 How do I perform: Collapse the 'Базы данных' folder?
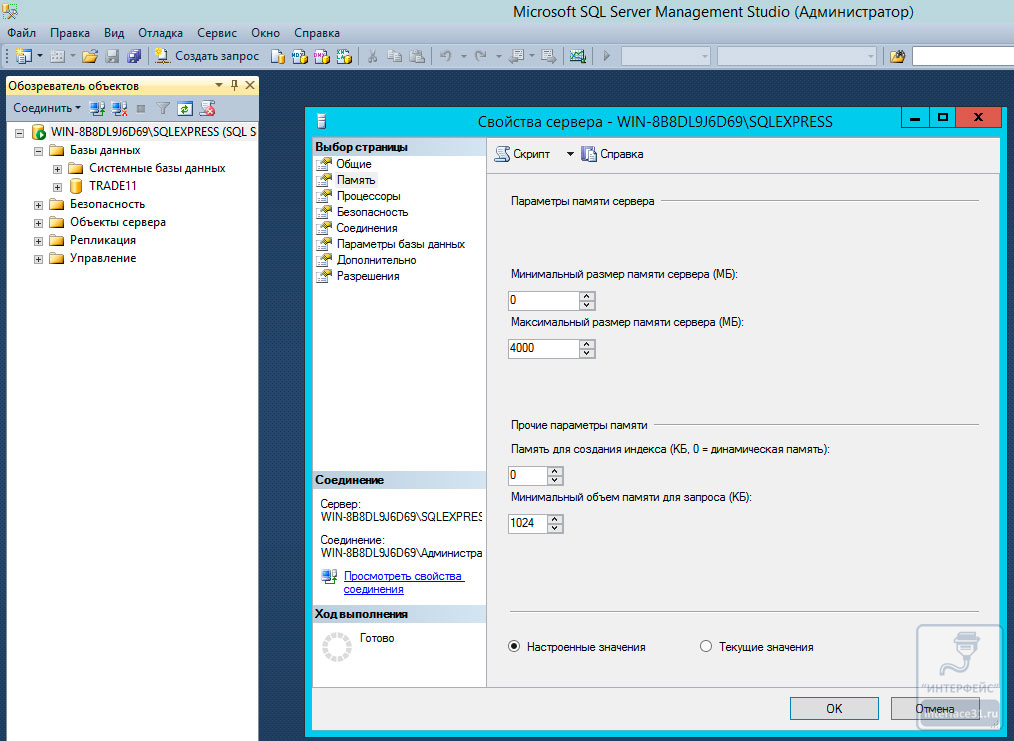click(38, 151)
